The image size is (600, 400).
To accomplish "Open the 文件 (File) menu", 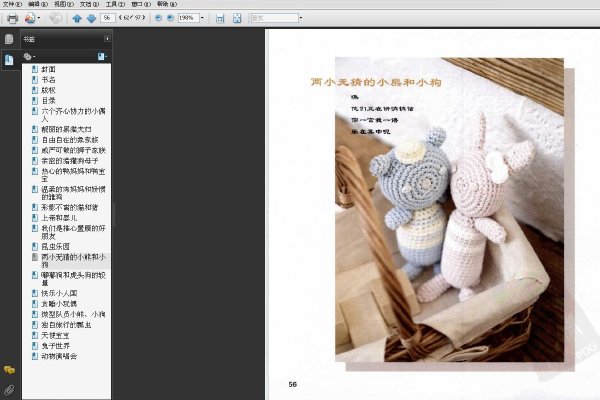I will tap(12, 4).
